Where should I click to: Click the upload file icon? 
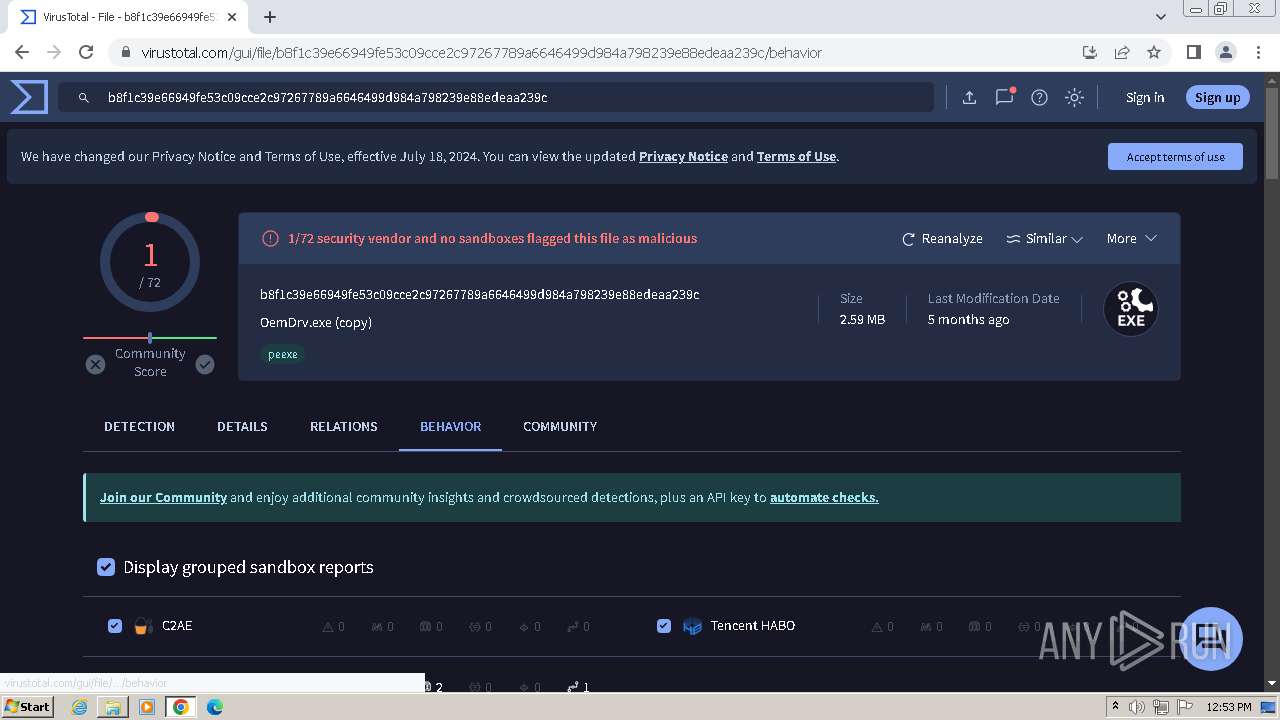(969, 97)
